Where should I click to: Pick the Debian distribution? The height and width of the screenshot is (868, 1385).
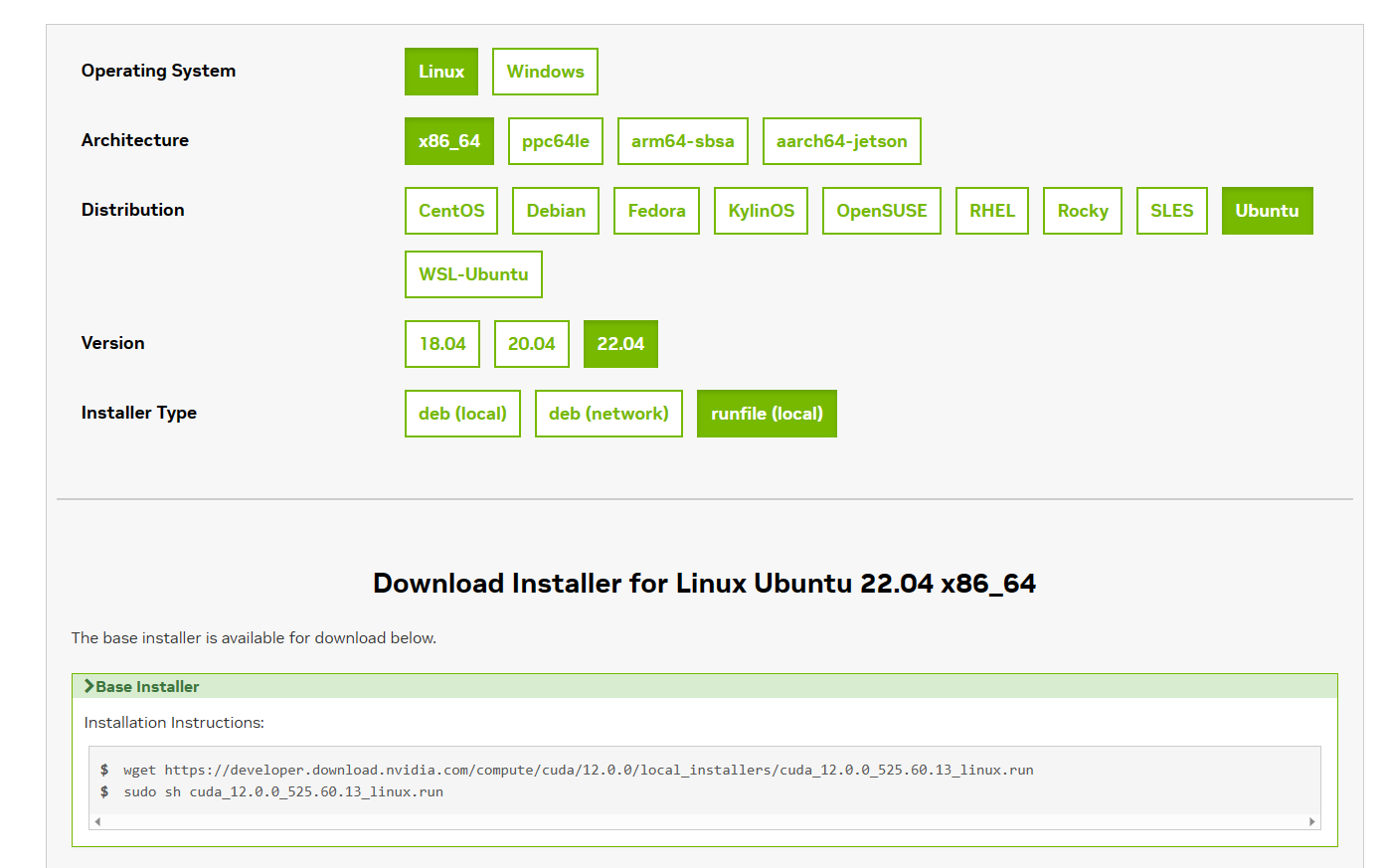point(556,211)
